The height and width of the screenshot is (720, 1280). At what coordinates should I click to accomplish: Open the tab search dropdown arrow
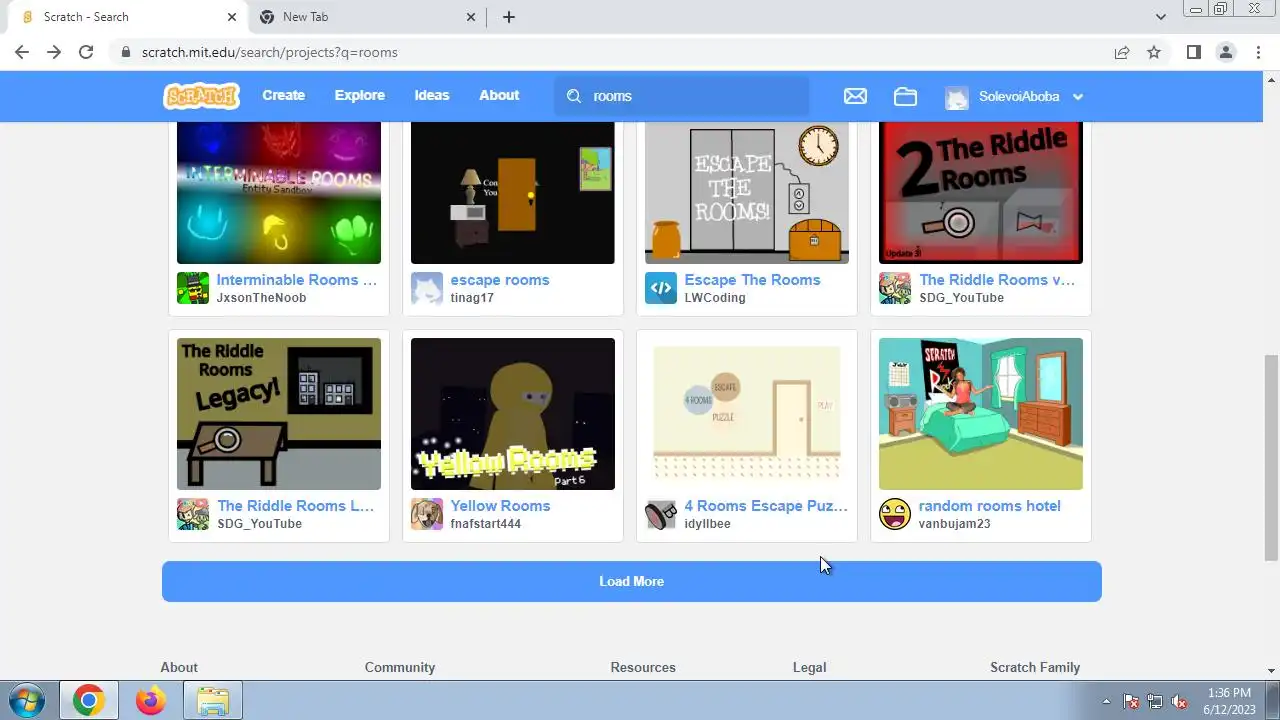tap(1160, 17)
